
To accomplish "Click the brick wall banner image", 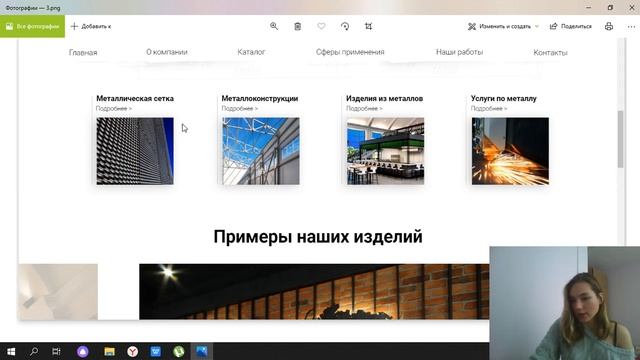I will pyautogui.click(x=314, y=291).
